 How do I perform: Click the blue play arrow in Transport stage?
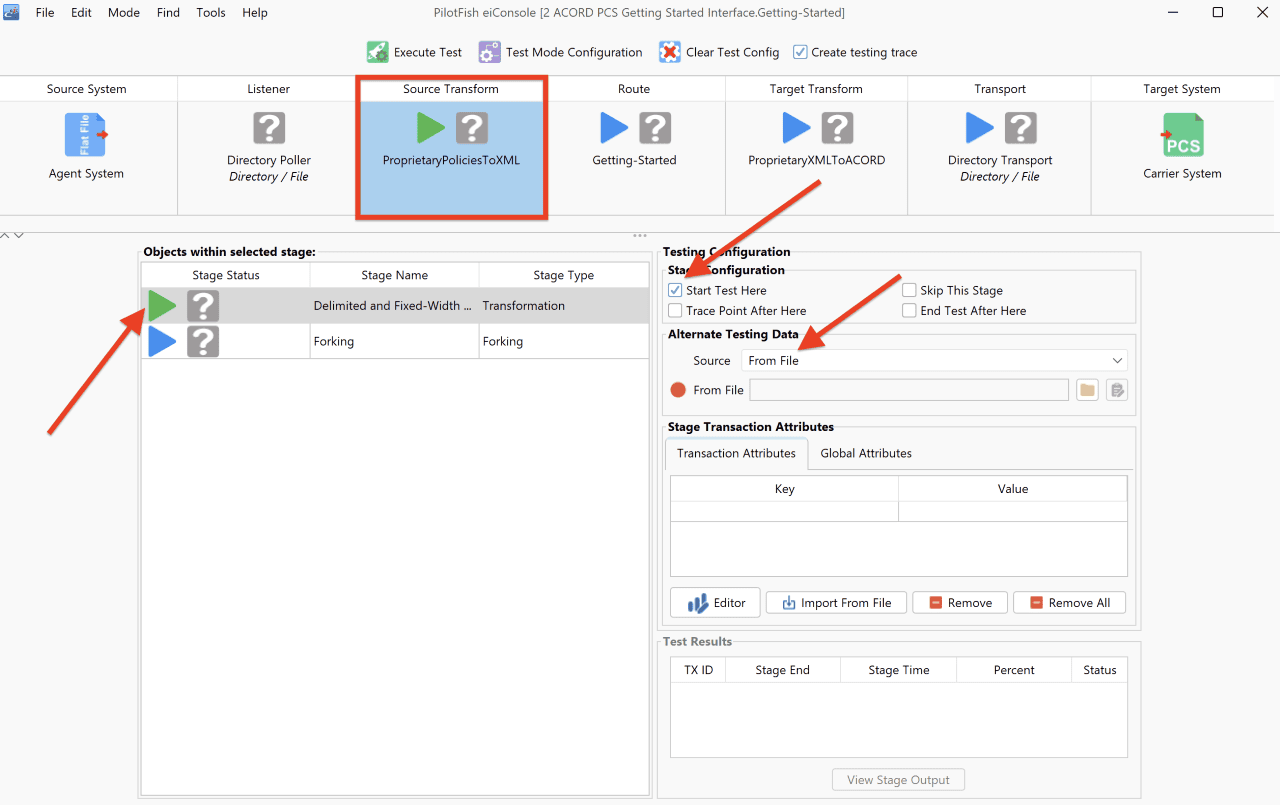click(x=980, y=128)
